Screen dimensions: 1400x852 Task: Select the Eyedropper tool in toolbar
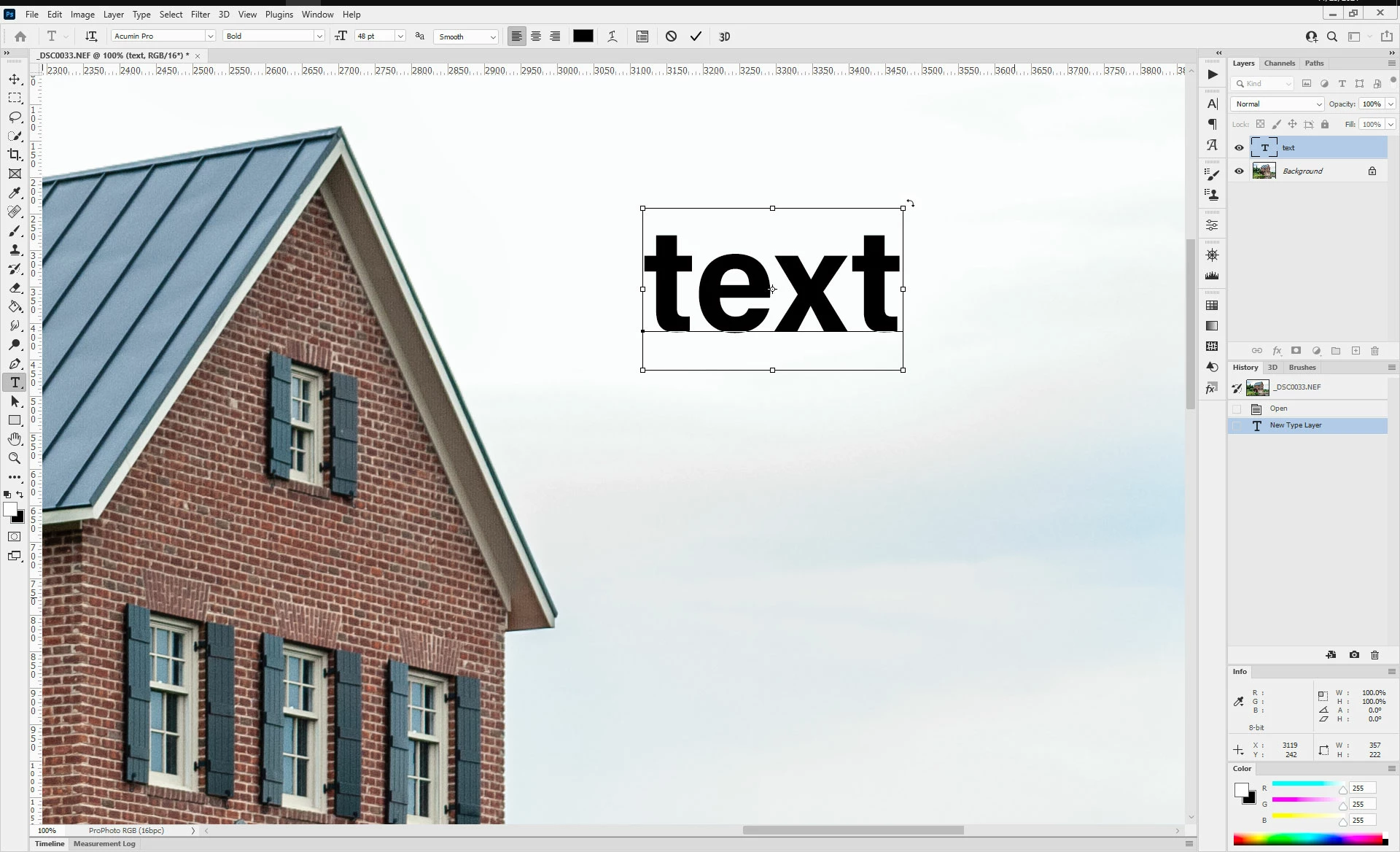pyautogui.click(x=15, y=193)
